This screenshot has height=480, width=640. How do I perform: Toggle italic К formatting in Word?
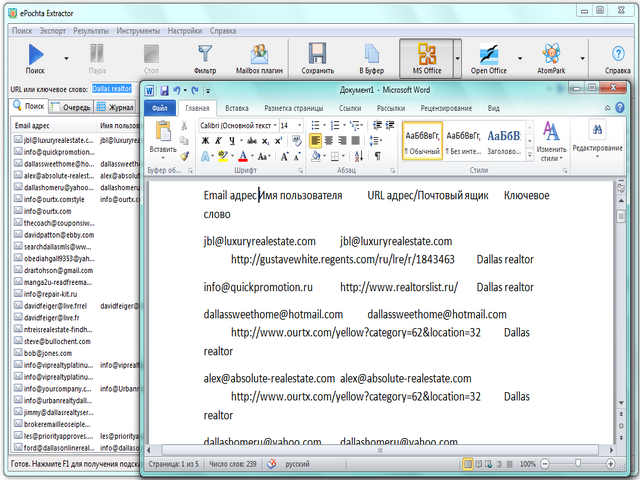218,141
